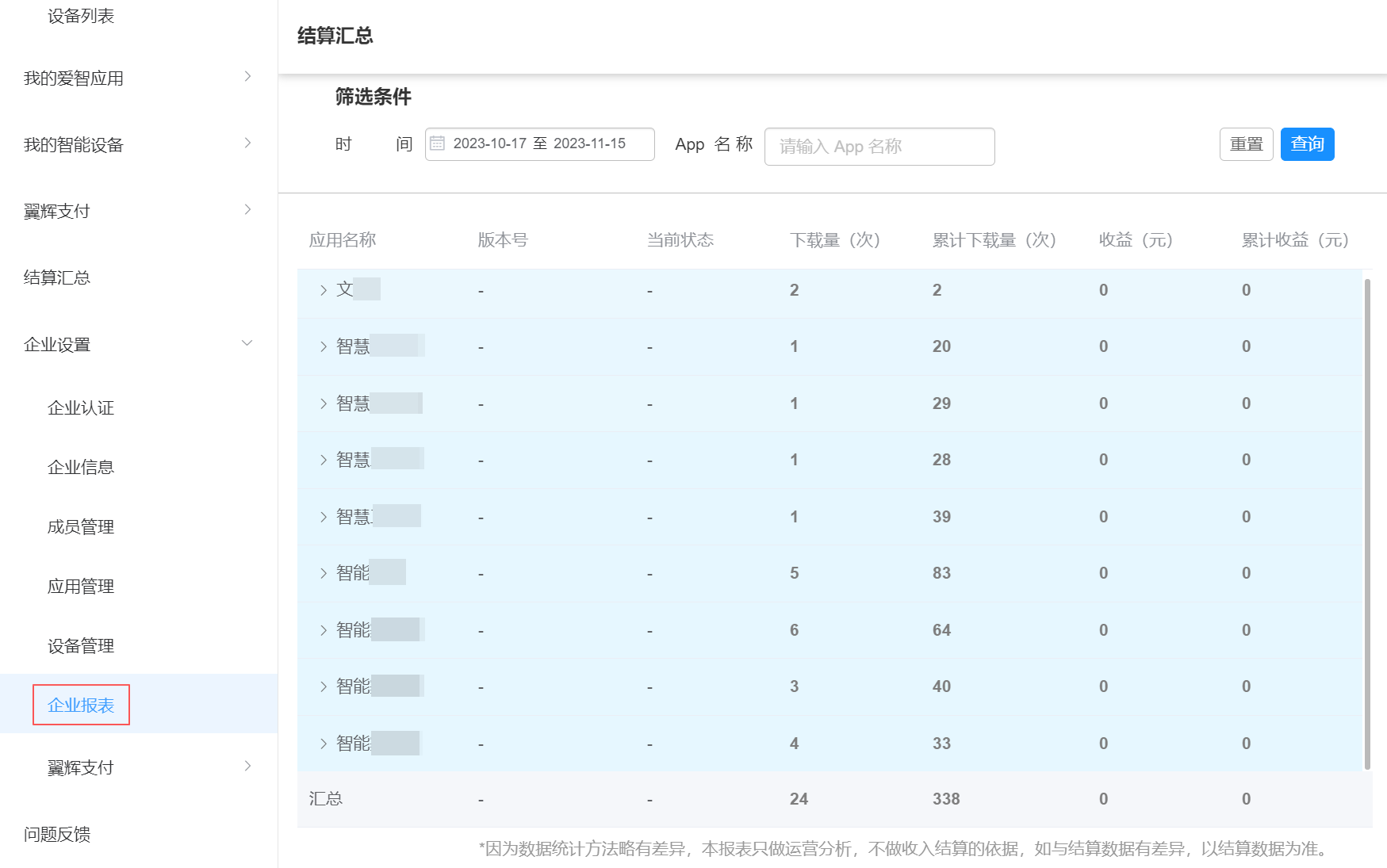Open the 应用管理 page

(80, 586)
